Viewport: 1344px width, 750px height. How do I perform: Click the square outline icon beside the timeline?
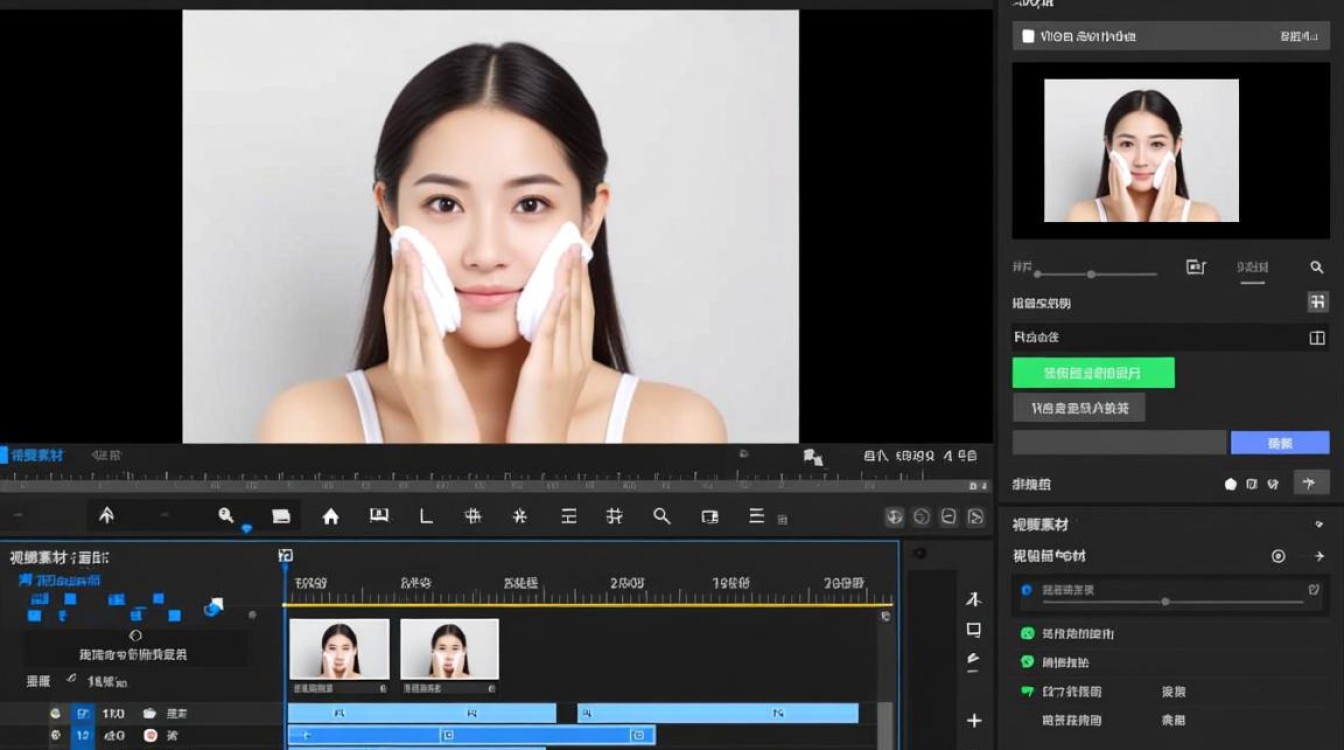(x=973, y=630)
